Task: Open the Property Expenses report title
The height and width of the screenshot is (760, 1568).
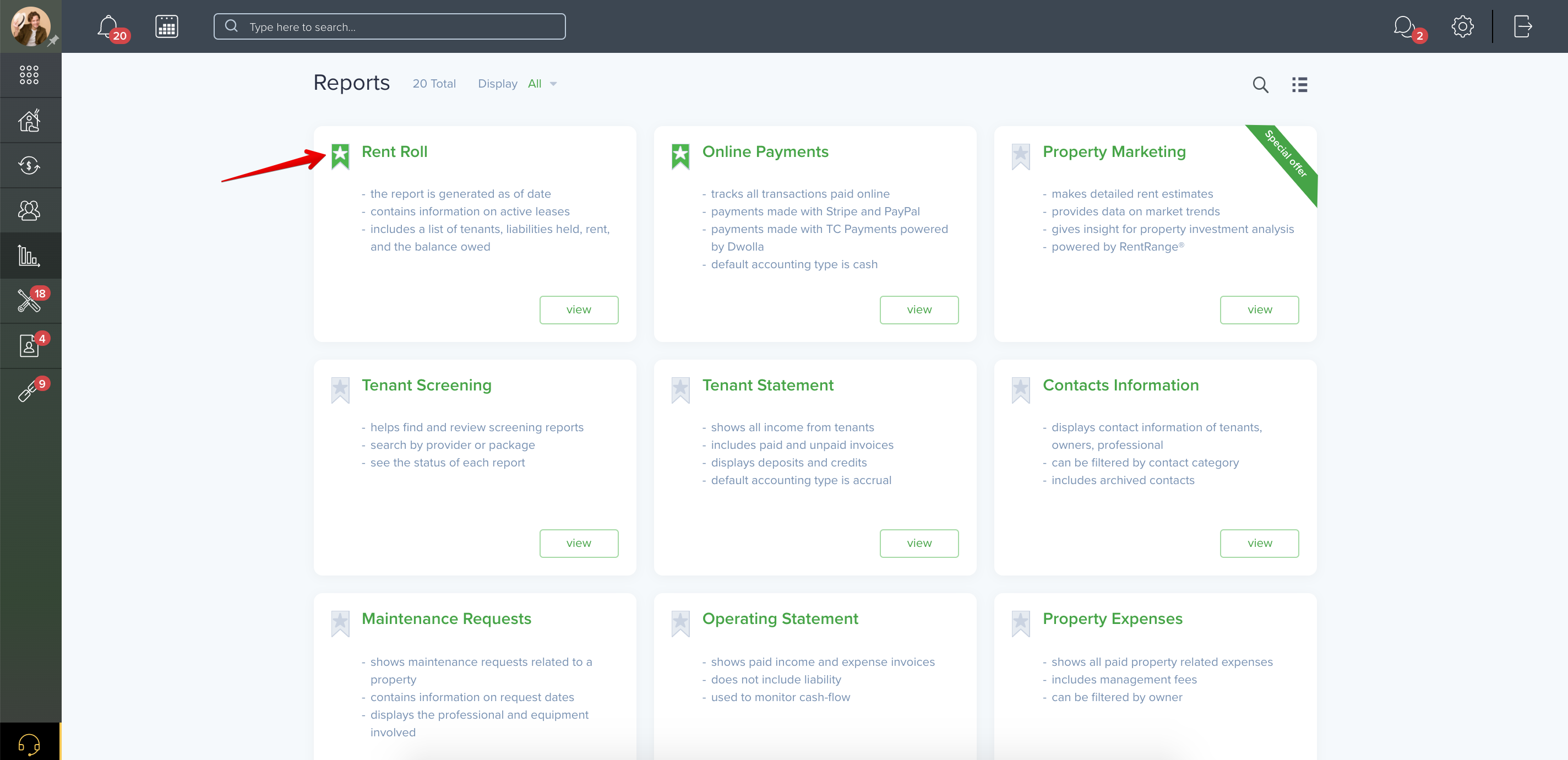Action: pyautogui.click(x=1112, y=618)
